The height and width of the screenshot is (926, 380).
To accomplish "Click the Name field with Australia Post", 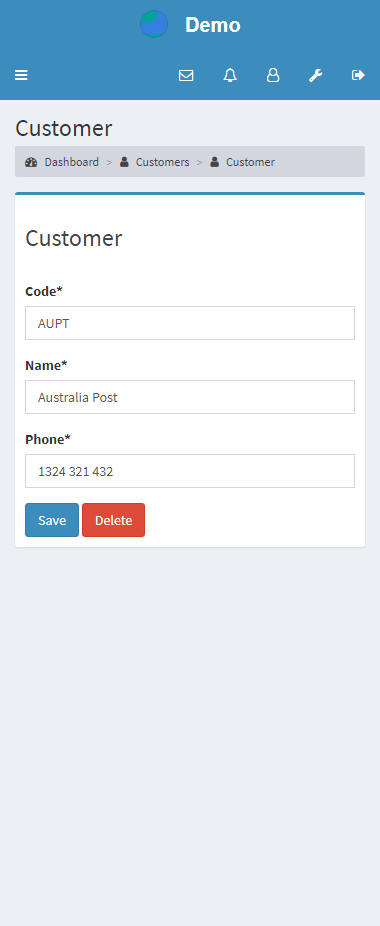I will [190, 397].
